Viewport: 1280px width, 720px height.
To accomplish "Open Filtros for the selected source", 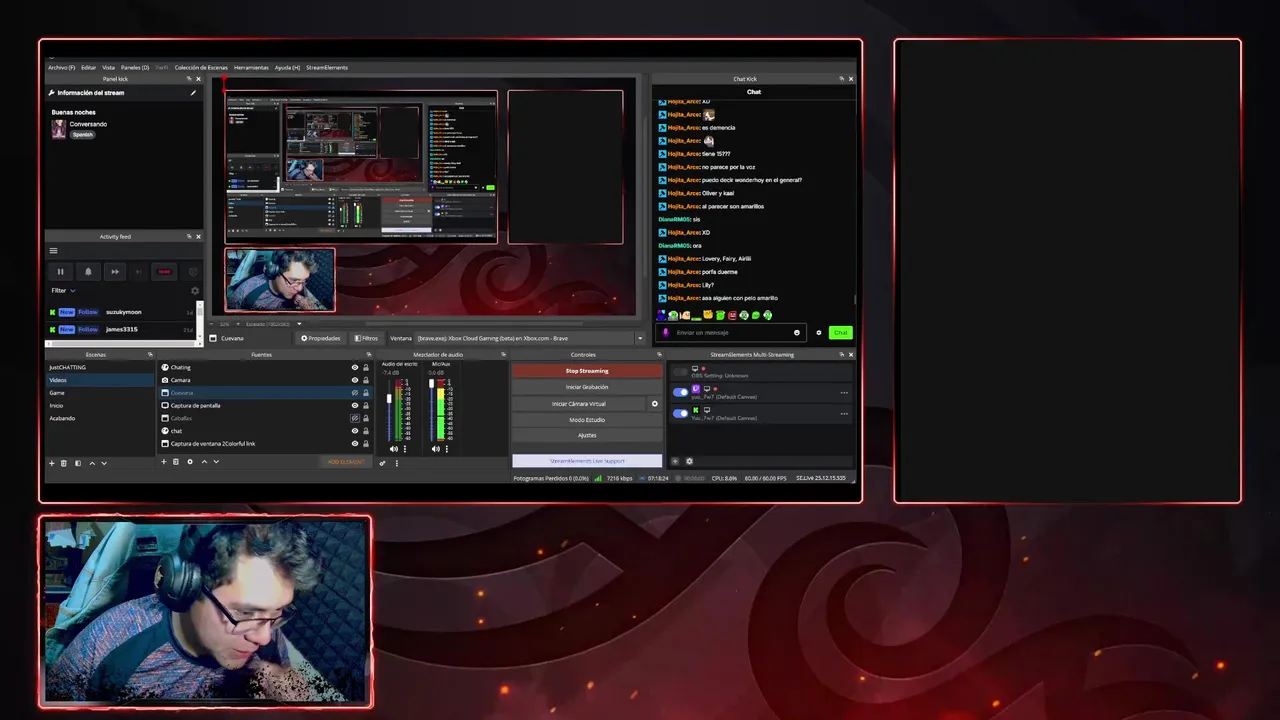I will [x=366, y=338].
